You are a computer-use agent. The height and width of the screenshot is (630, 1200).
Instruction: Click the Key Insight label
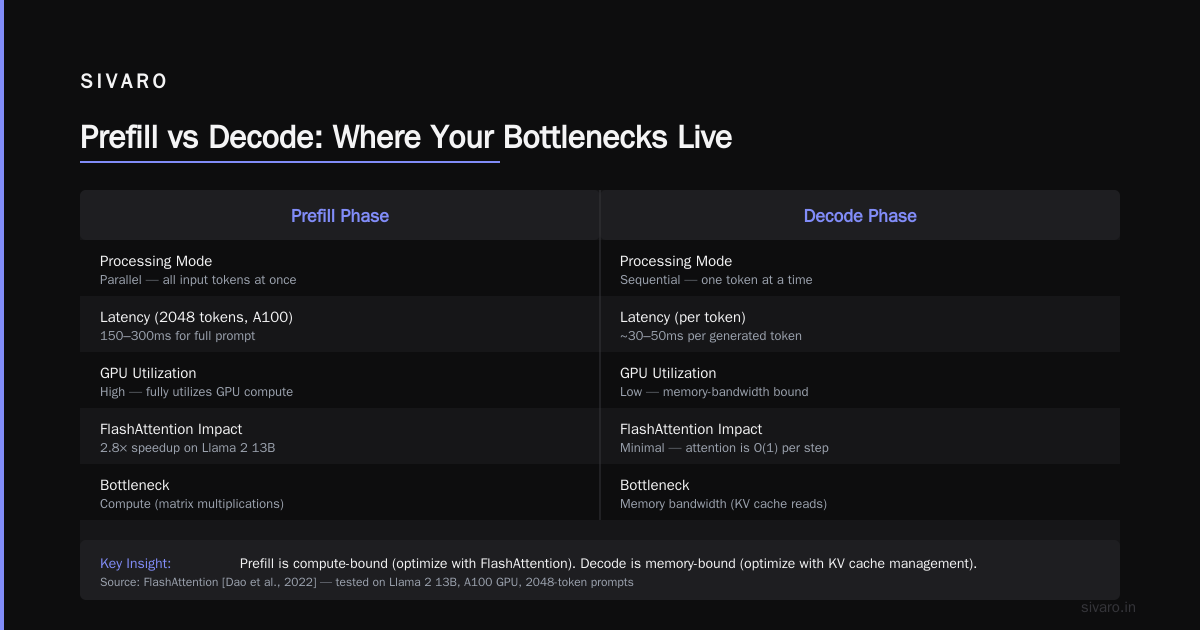pyautogui.click(x=135, y=563)
